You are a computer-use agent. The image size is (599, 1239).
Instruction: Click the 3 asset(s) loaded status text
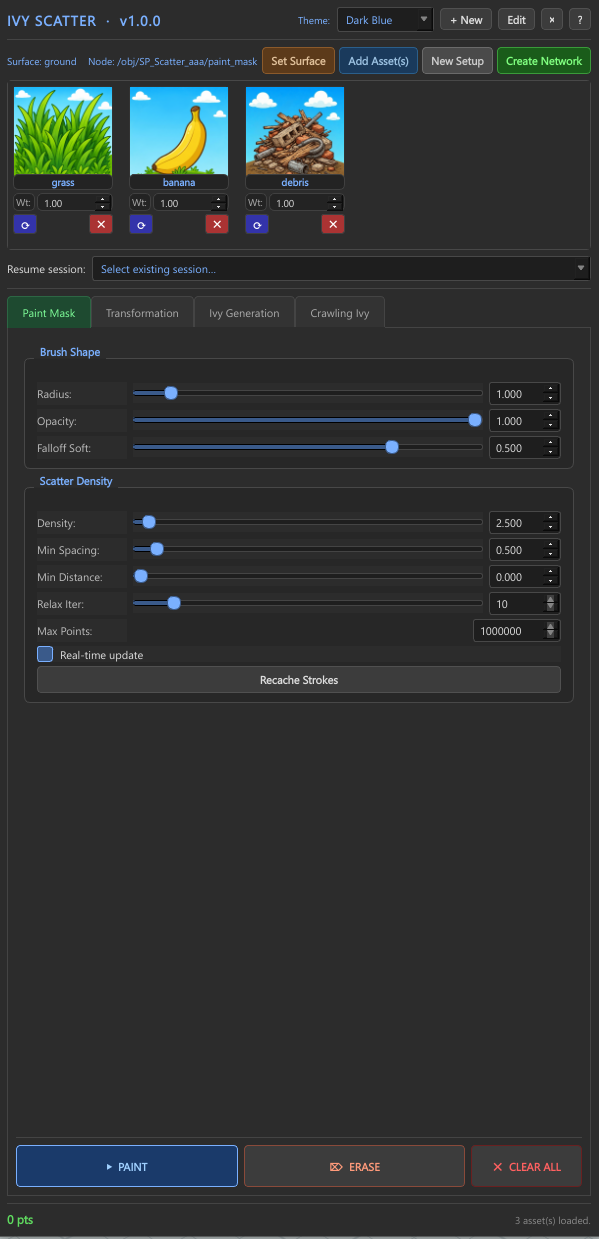tap(552, 1221)
